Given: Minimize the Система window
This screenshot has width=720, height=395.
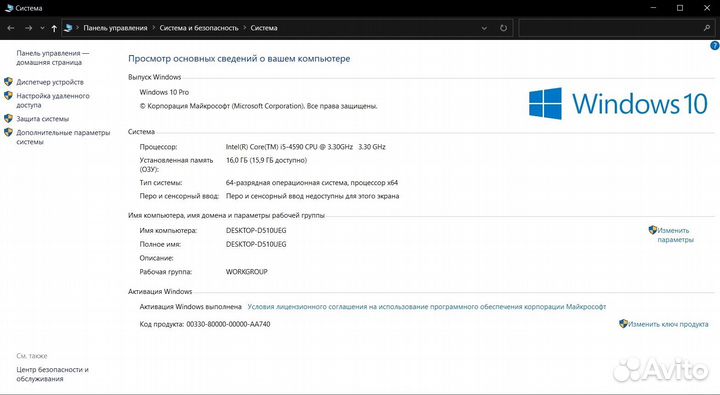Looking at the screenshot, I should point(653,8).
